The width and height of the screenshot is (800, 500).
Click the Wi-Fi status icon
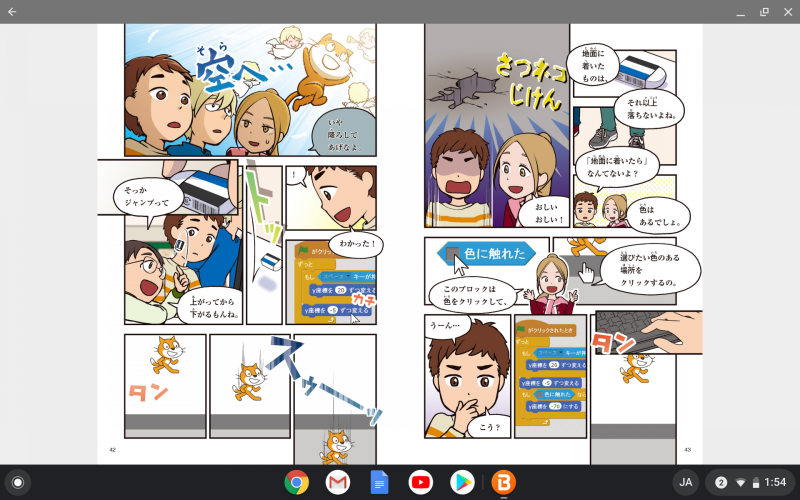(x=740, y=483)
